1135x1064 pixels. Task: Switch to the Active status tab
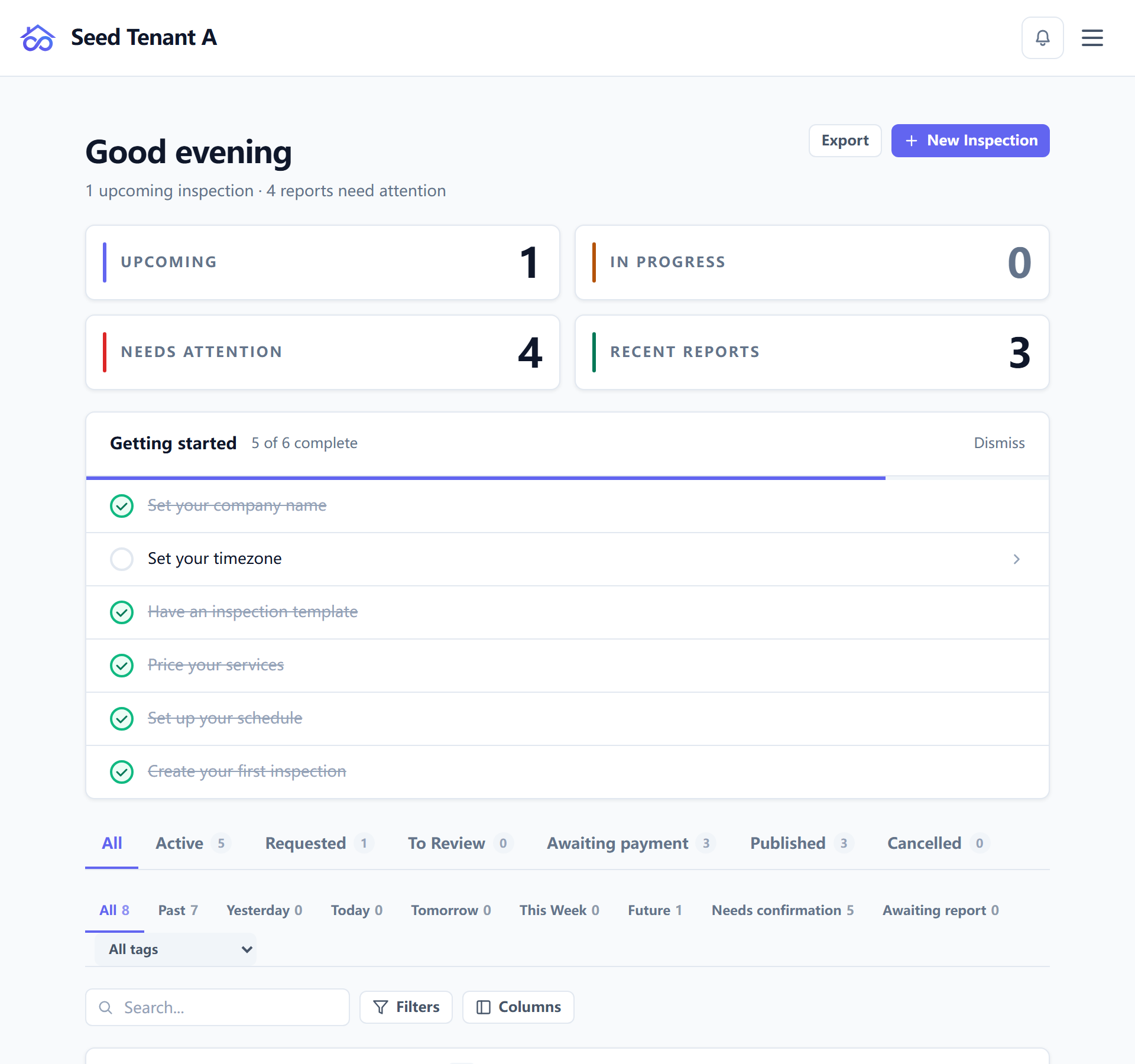[193, 844]
